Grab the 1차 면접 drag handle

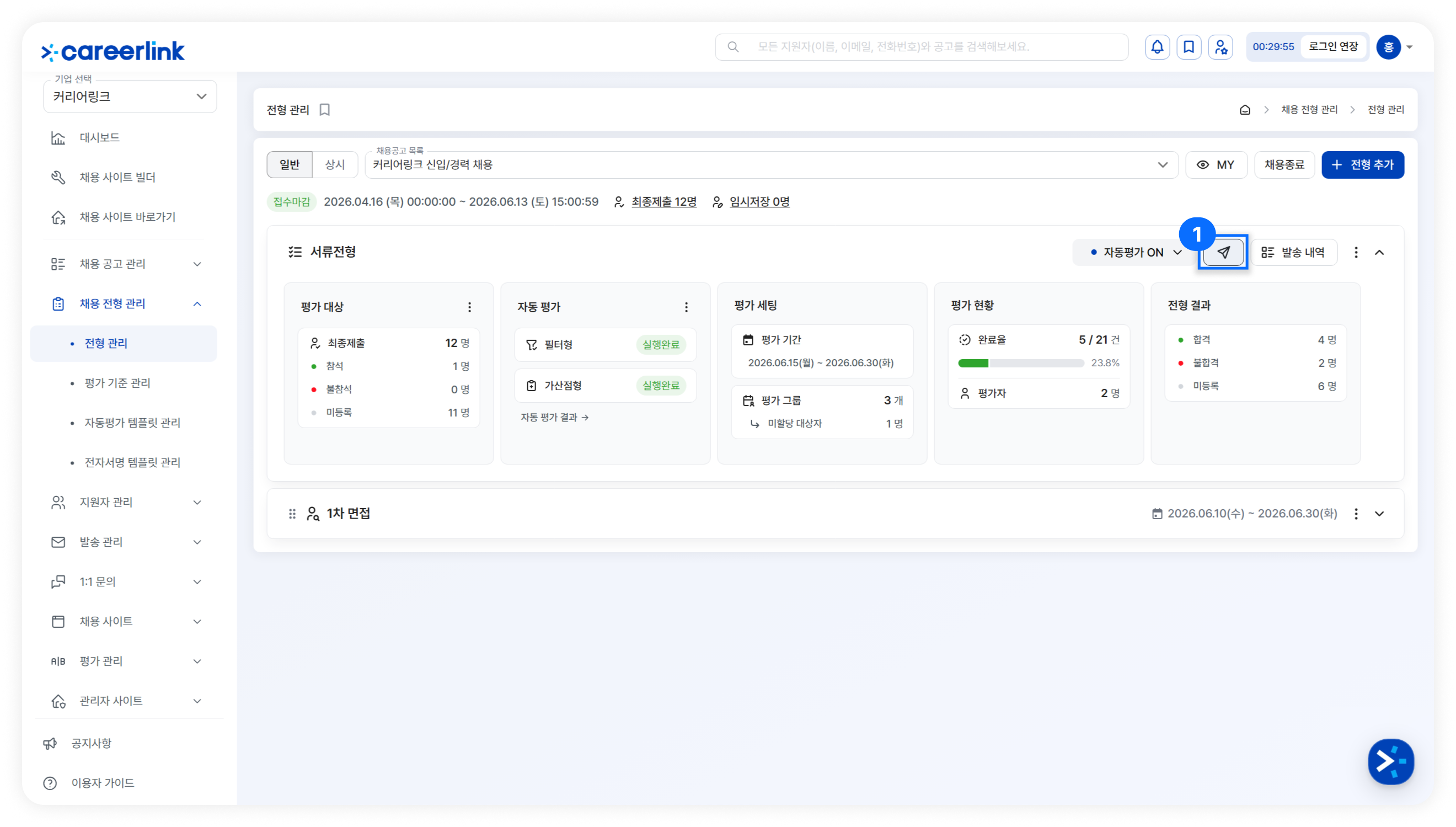pos(292,514)
